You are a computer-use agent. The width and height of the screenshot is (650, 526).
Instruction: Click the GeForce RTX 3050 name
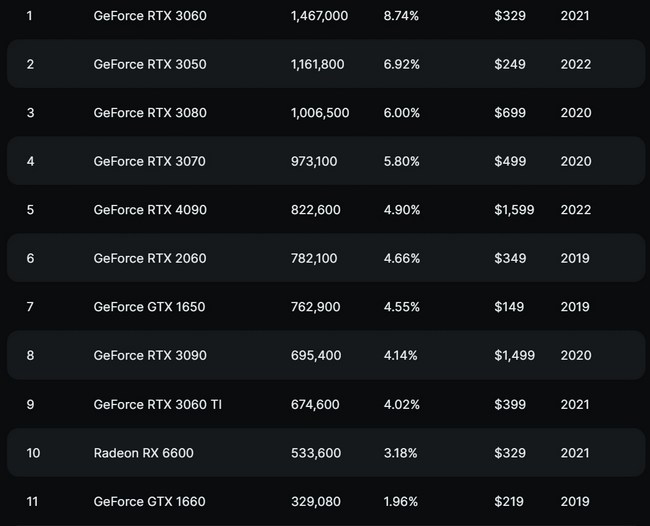coord(150,64)
